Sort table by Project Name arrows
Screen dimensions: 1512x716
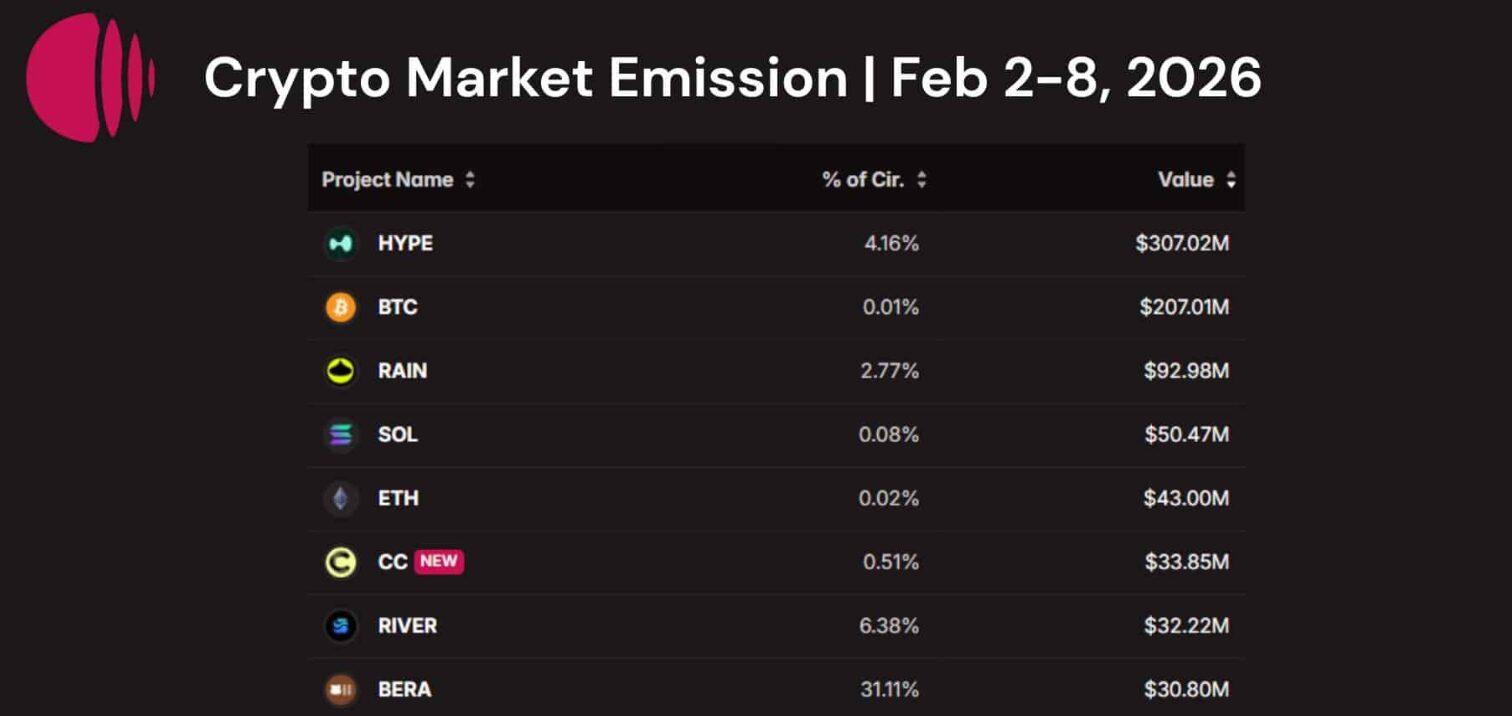click(x=470, y=181)
